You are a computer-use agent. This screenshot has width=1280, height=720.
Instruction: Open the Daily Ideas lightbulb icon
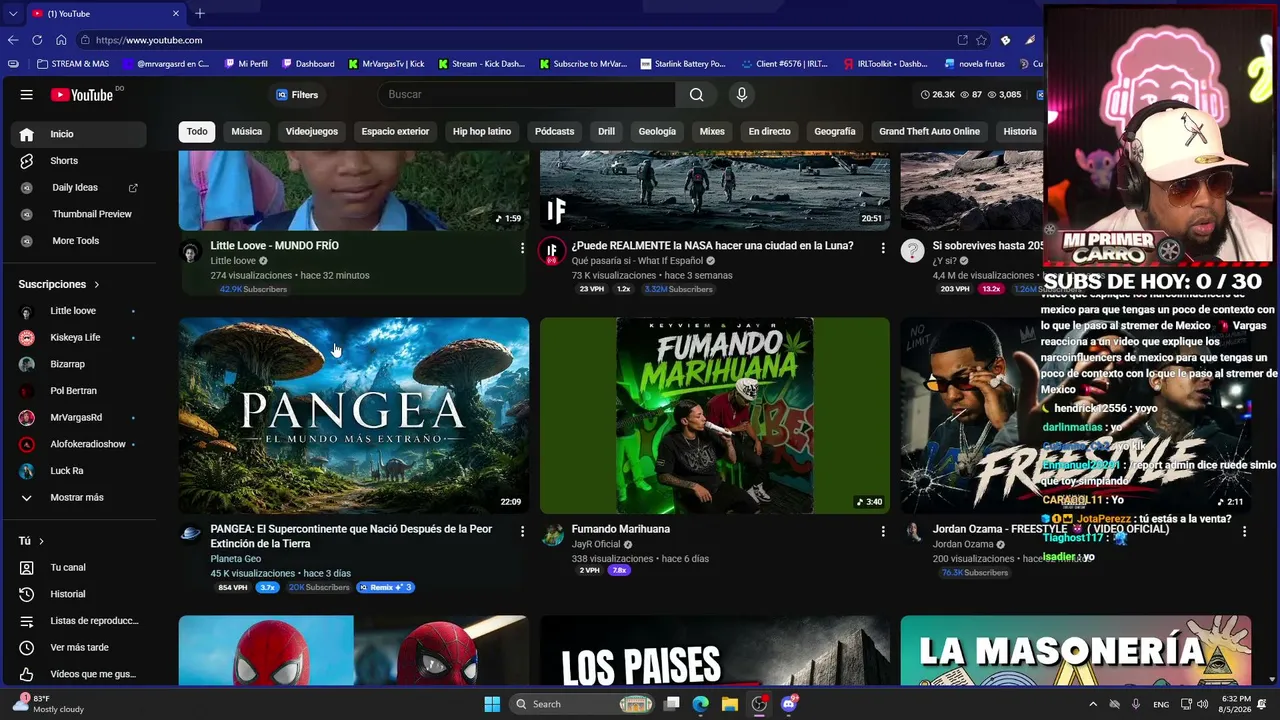click(27, 188)
